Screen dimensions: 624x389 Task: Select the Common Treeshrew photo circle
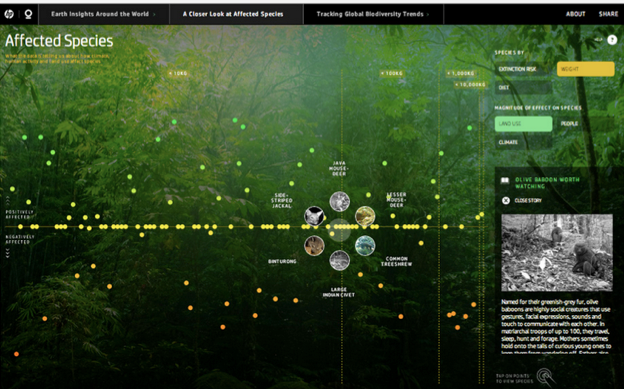pos(365,245)
